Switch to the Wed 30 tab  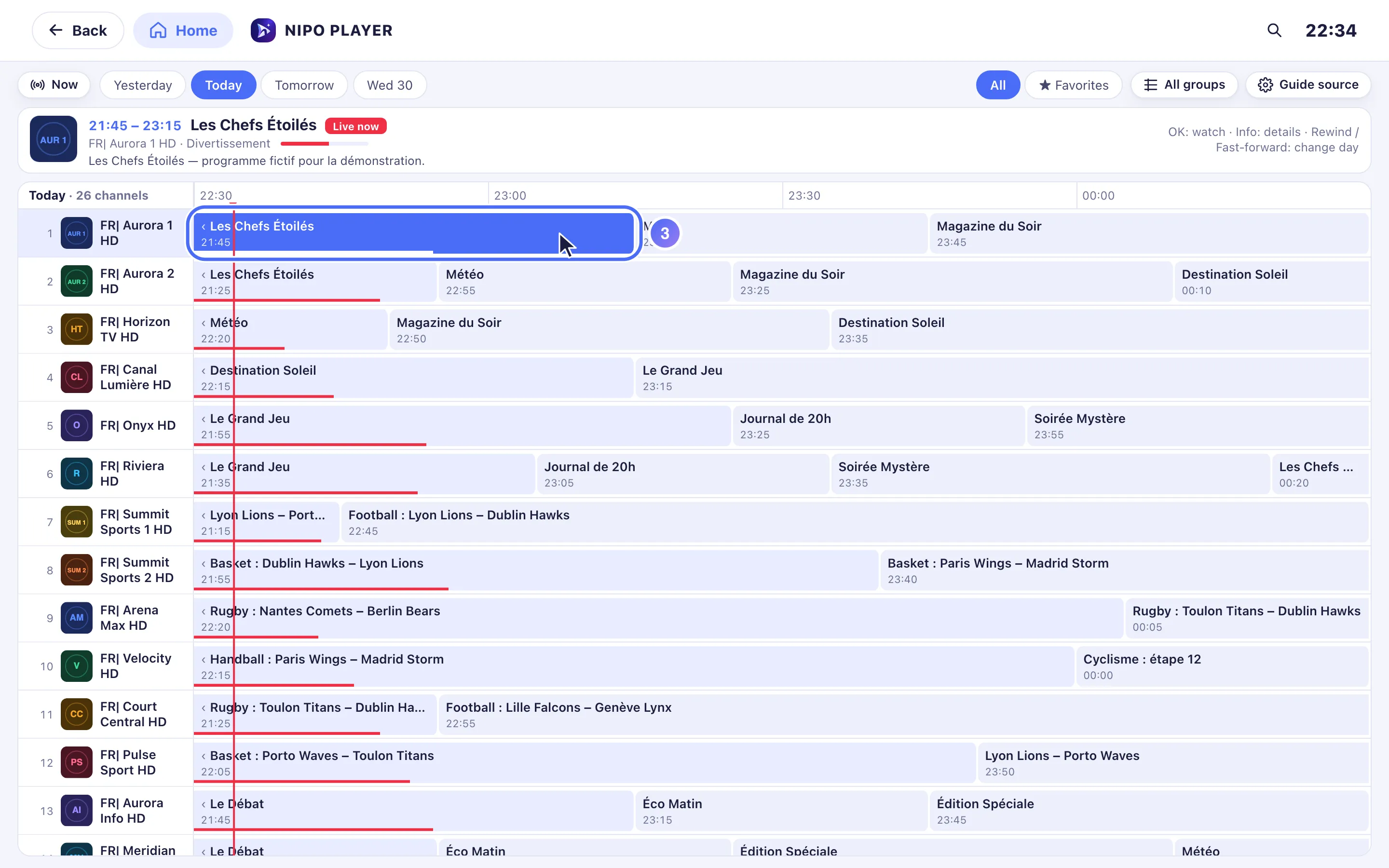coord(390,85)
